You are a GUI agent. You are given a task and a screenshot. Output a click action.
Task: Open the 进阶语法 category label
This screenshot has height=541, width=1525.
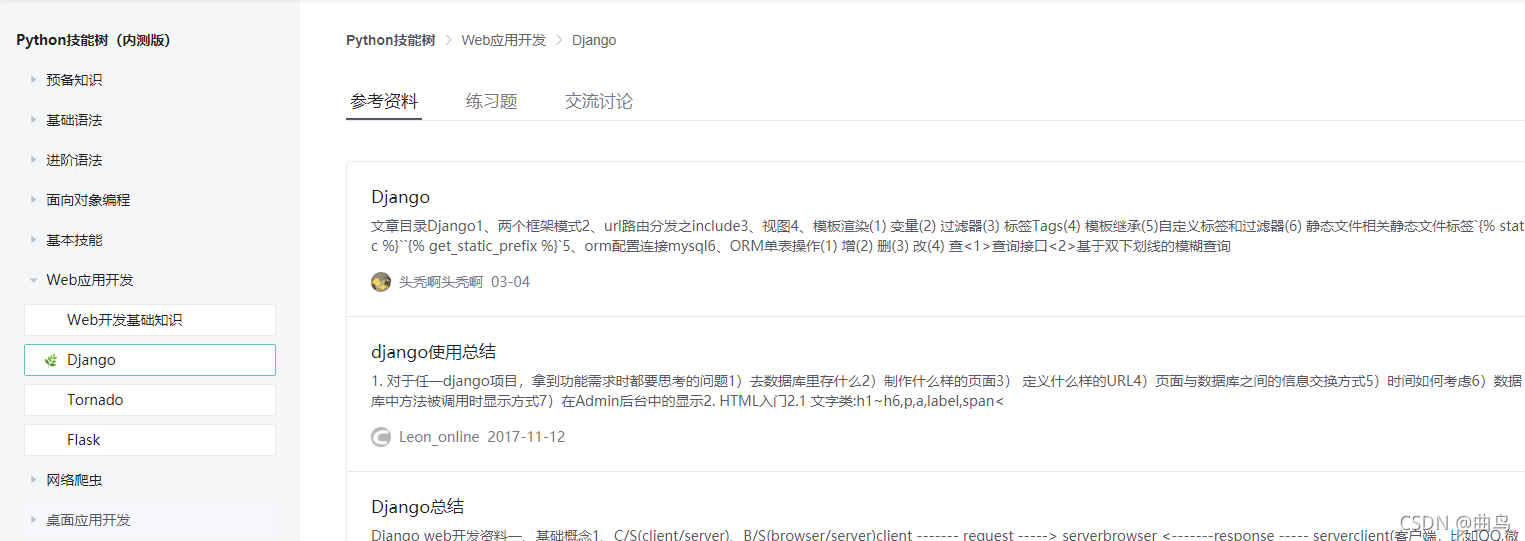(x=74, y=160)
